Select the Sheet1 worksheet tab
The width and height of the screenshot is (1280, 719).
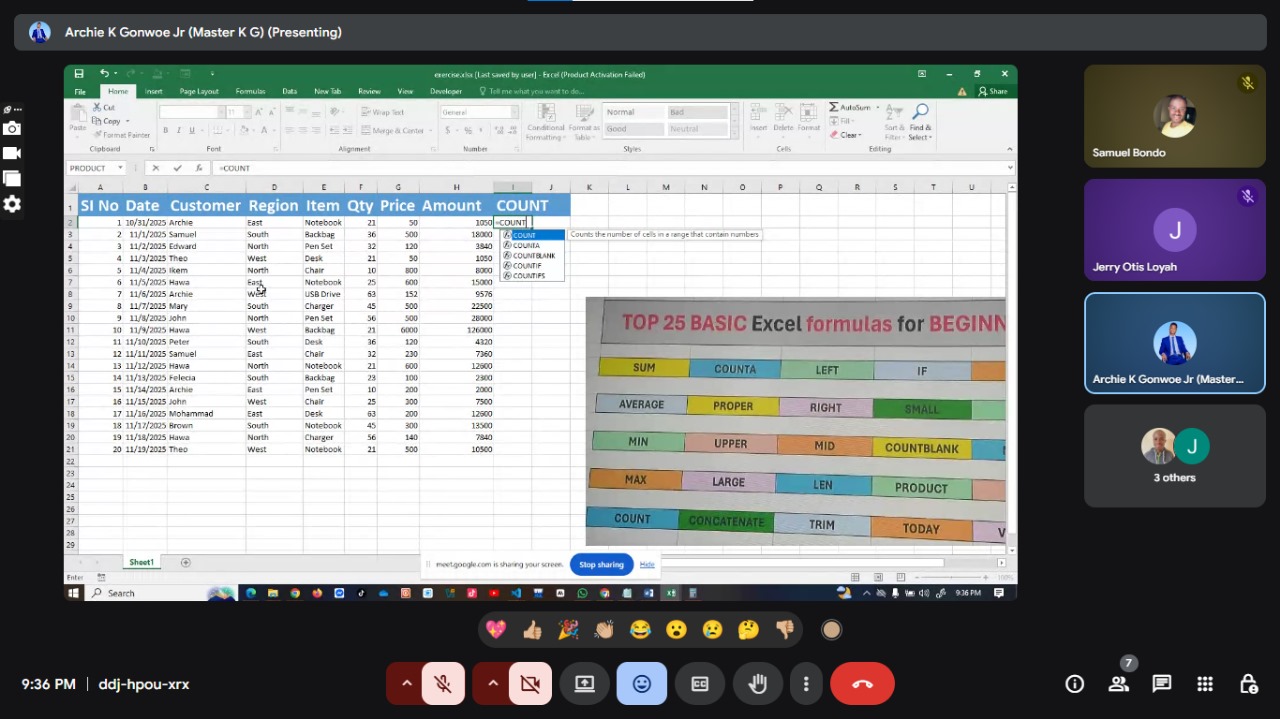click(x=141, y=562)
